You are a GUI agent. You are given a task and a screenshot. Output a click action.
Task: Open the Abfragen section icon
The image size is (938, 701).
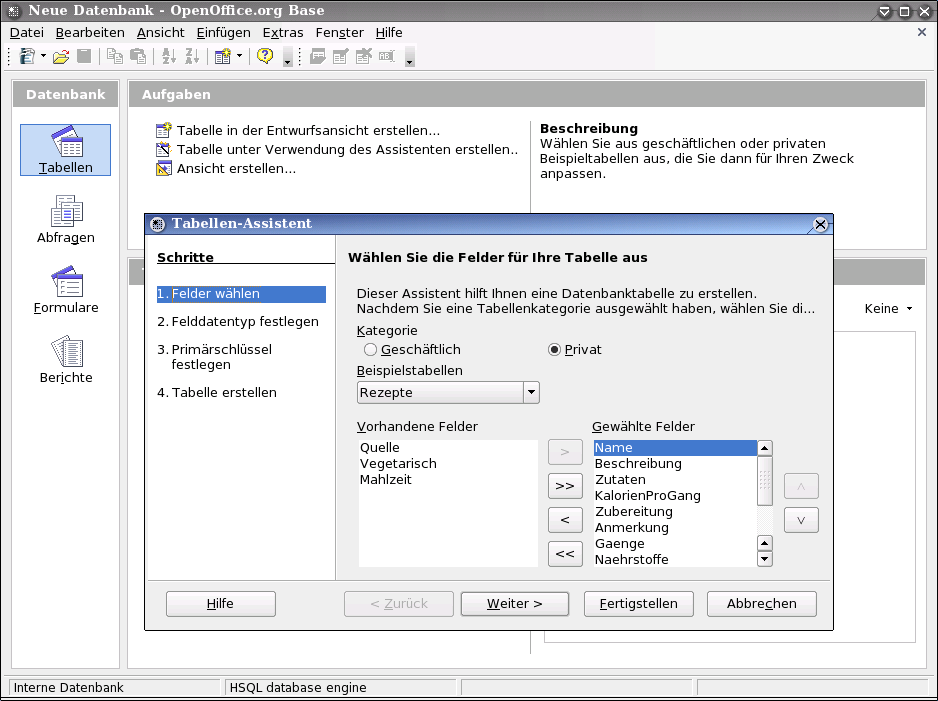tap(66, 219)
